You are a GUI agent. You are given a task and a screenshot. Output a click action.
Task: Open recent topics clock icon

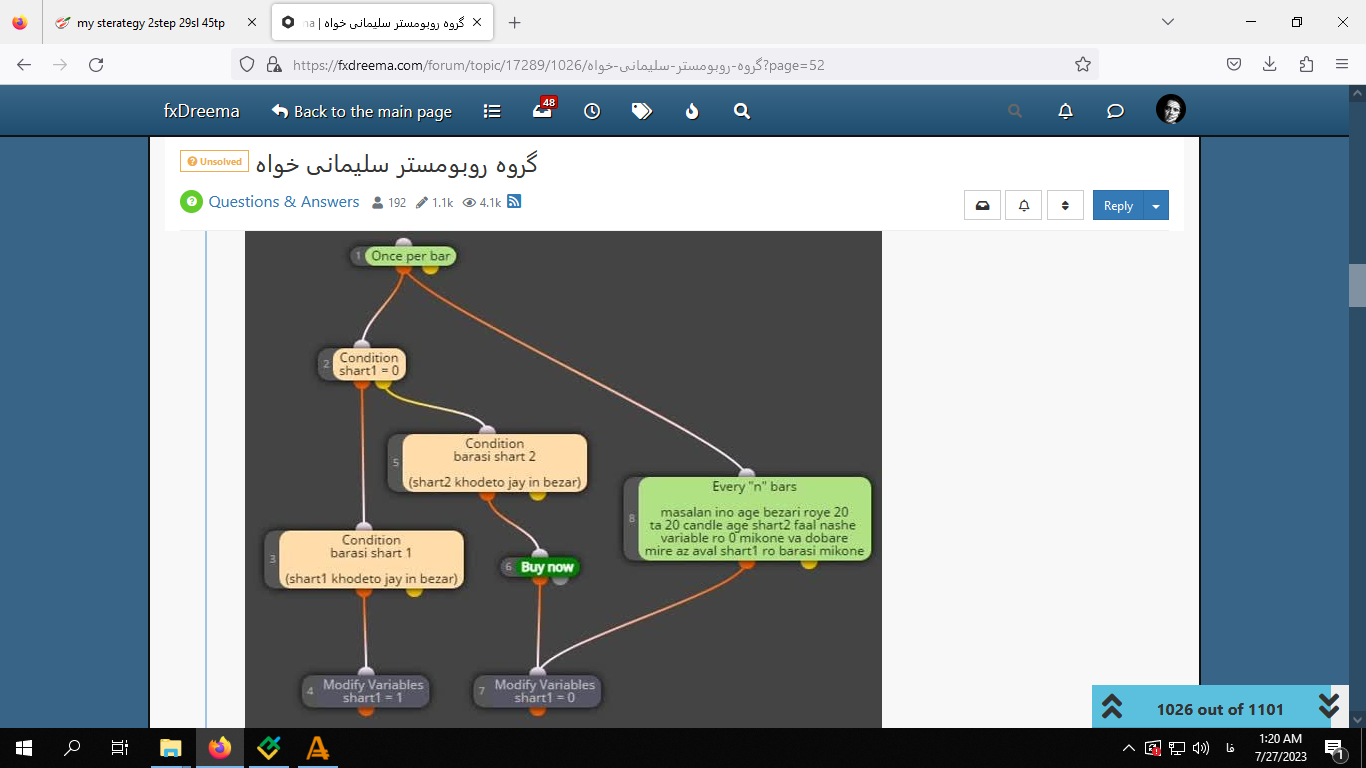coord(592,111)
